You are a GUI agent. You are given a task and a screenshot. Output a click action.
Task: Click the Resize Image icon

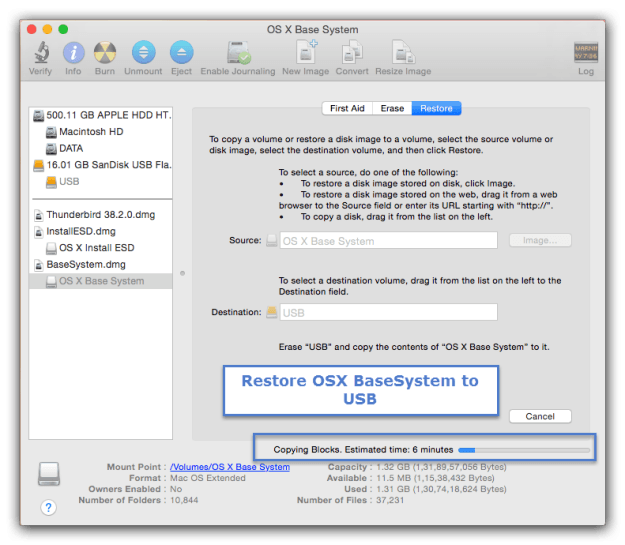click(x=403, y=52)
